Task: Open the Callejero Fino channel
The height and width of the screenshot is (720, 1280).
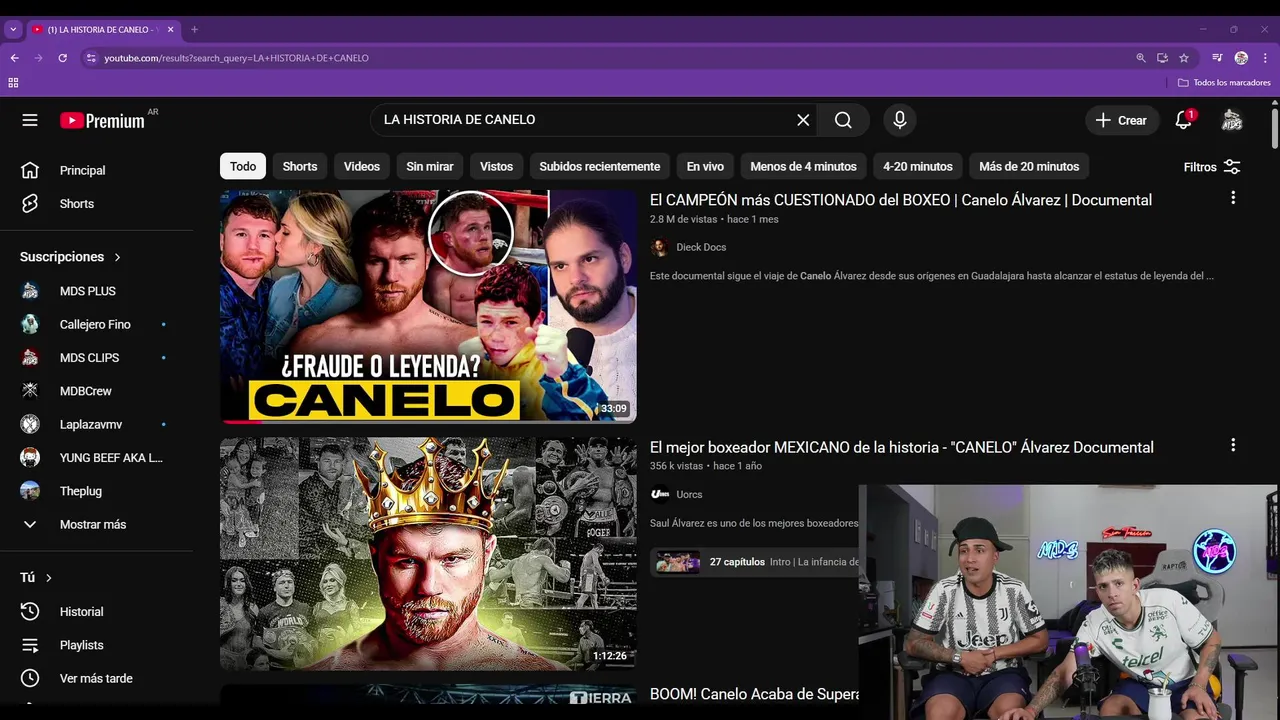Action: point(96,324)
